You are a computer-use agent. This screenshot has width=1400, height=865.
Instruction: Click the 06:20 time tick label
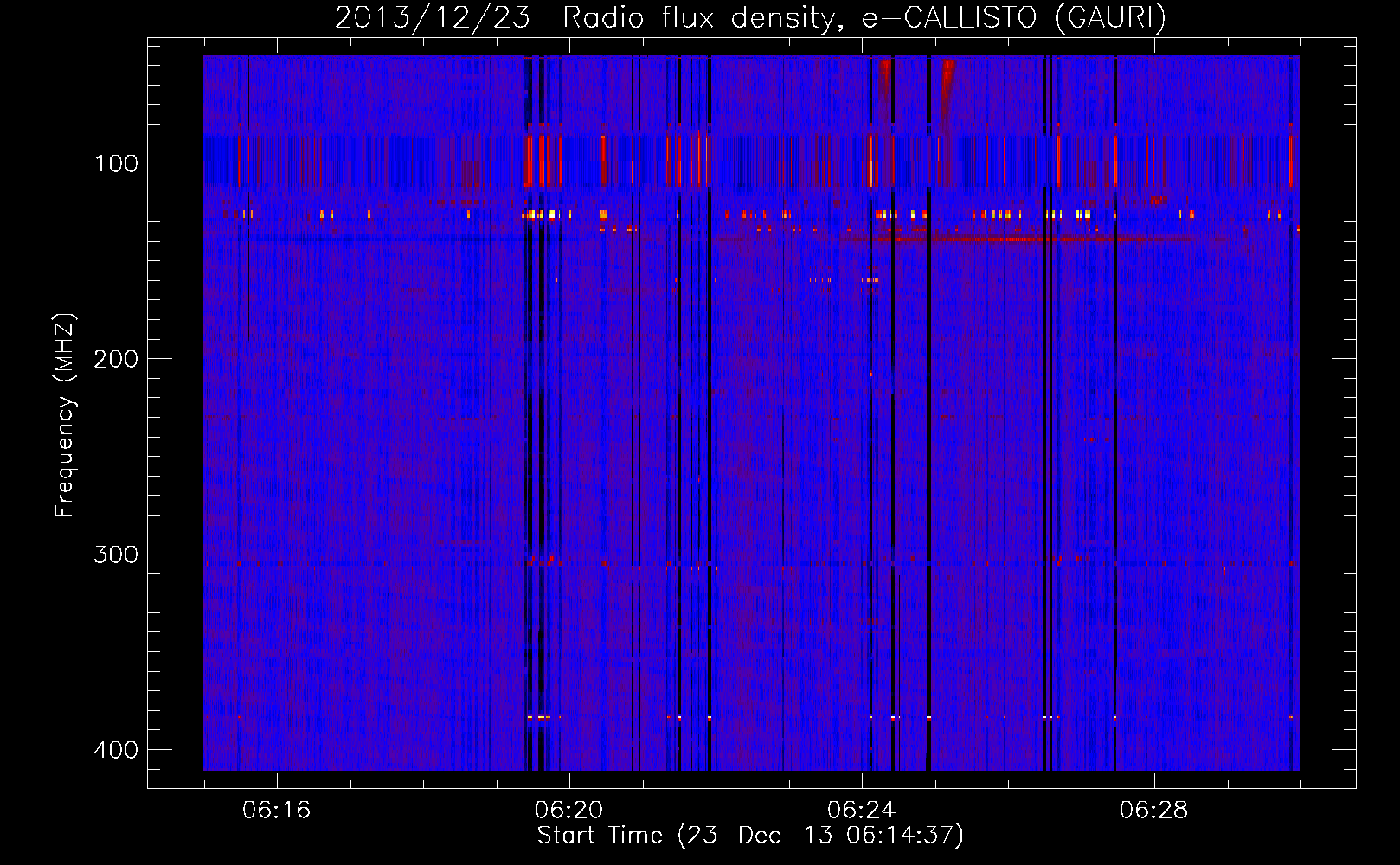pos(568,811)
